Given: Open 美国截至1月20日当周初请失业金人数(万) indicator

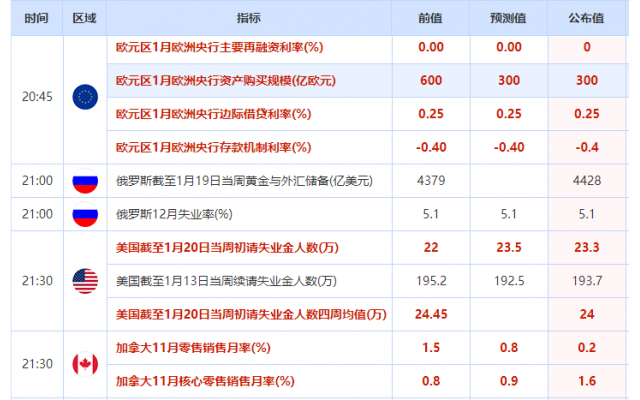Looking at the screenshot, I should point(227,248).
